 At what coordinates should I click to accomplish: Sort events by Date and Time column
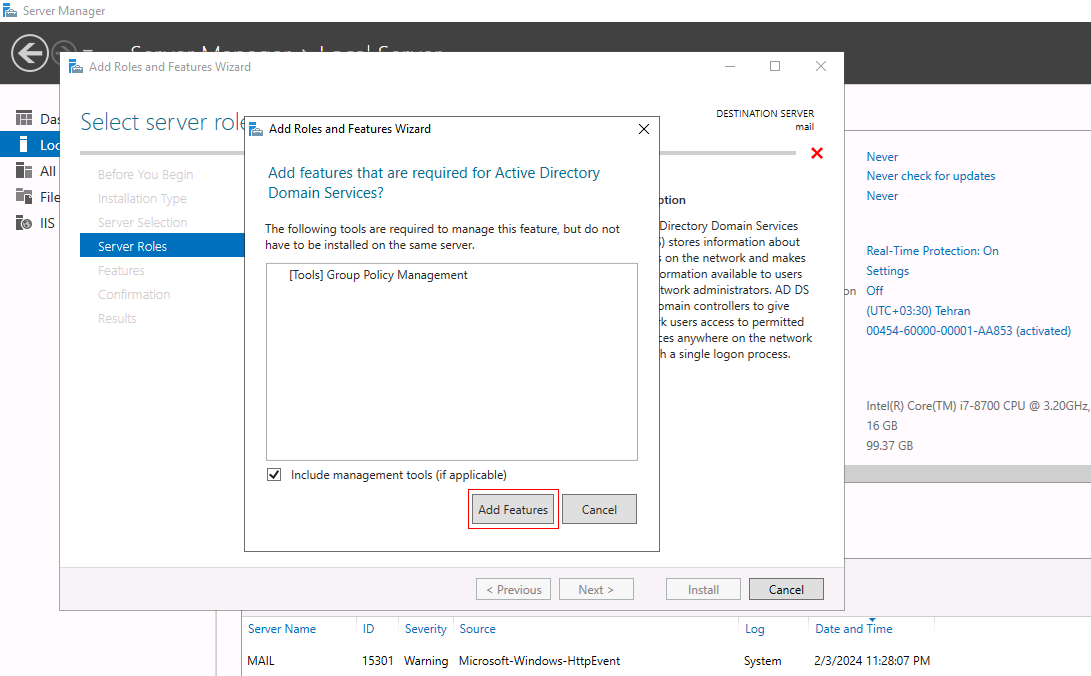(854, 629)
